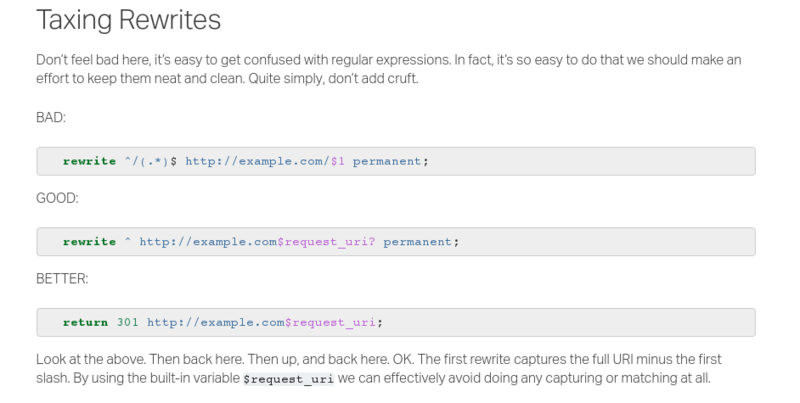The height and width of the screenshot is (403, 800).
Task: Click the BETTER: label
Action: point(62,279)
